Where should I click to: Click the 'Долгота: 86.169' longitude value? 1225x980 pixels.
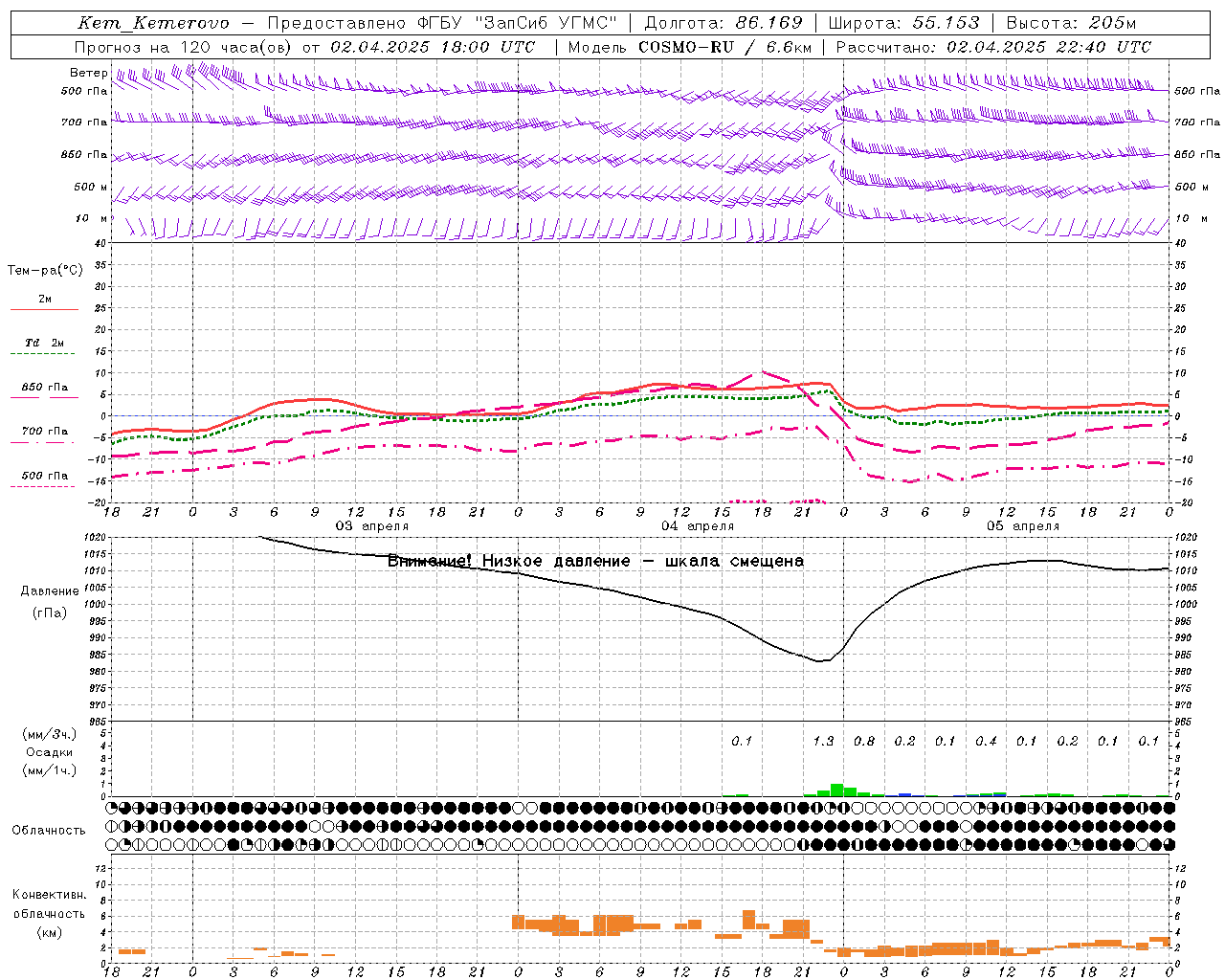(x=724, y=23)
